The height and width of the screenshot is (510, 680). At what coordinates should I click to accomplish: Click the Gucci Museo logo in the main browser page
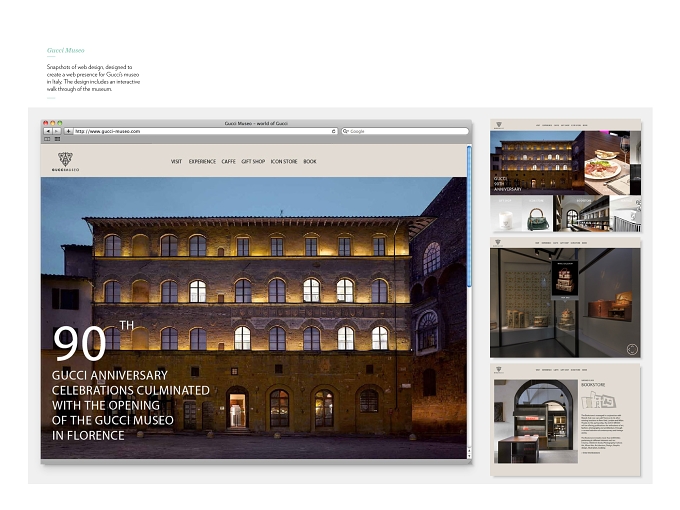point(65,162)
